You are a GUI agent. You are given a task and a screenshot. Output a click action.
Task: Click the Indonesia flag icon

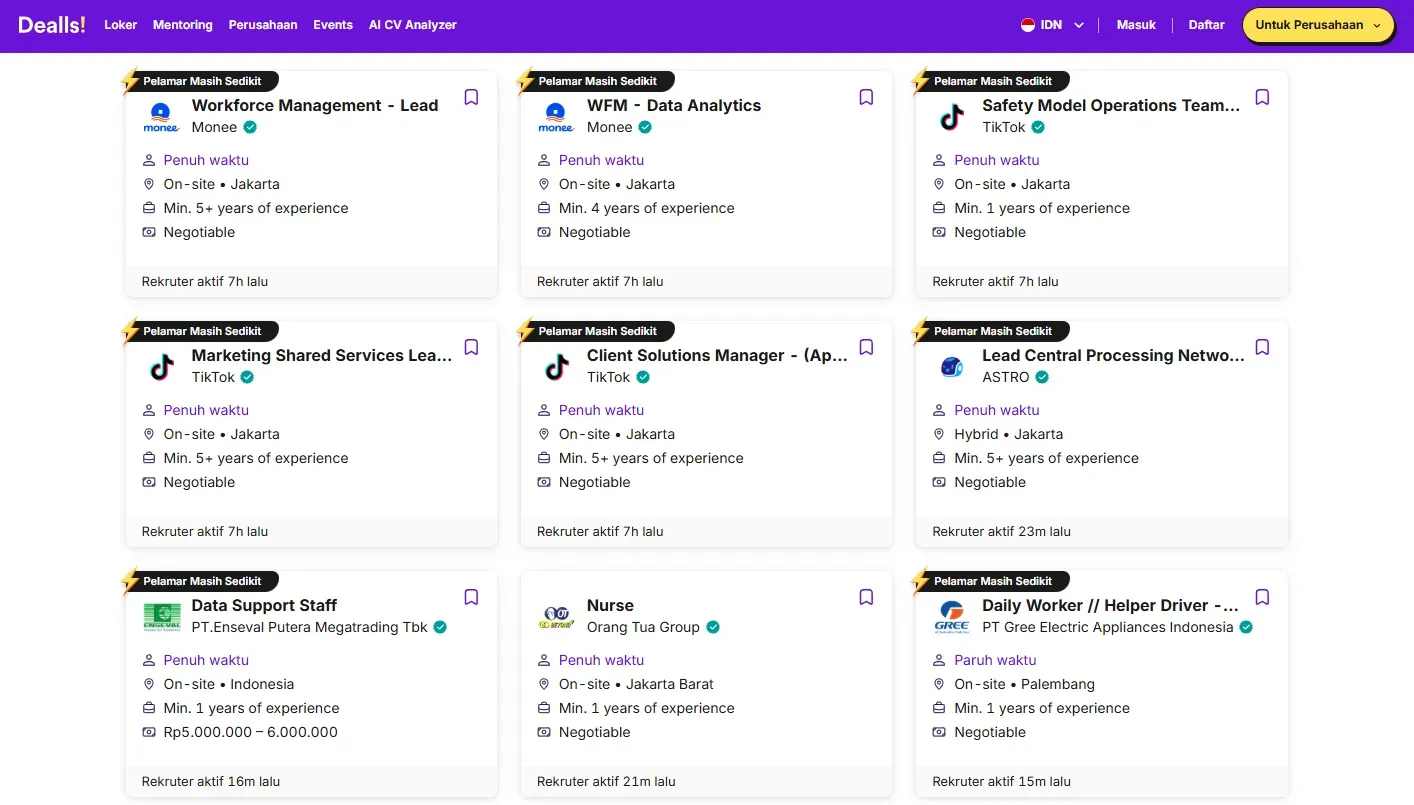click(1027, 25)
